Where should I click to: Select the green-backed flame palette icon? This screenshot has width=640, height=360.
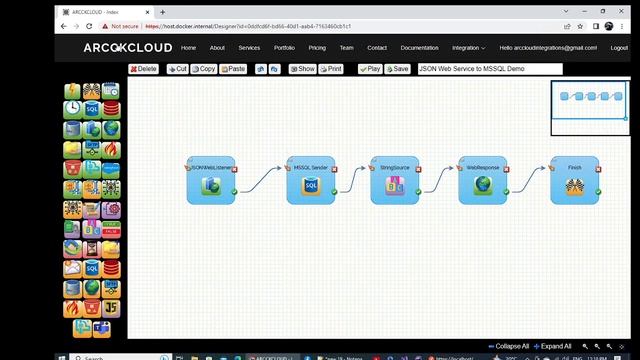point(111,149)
